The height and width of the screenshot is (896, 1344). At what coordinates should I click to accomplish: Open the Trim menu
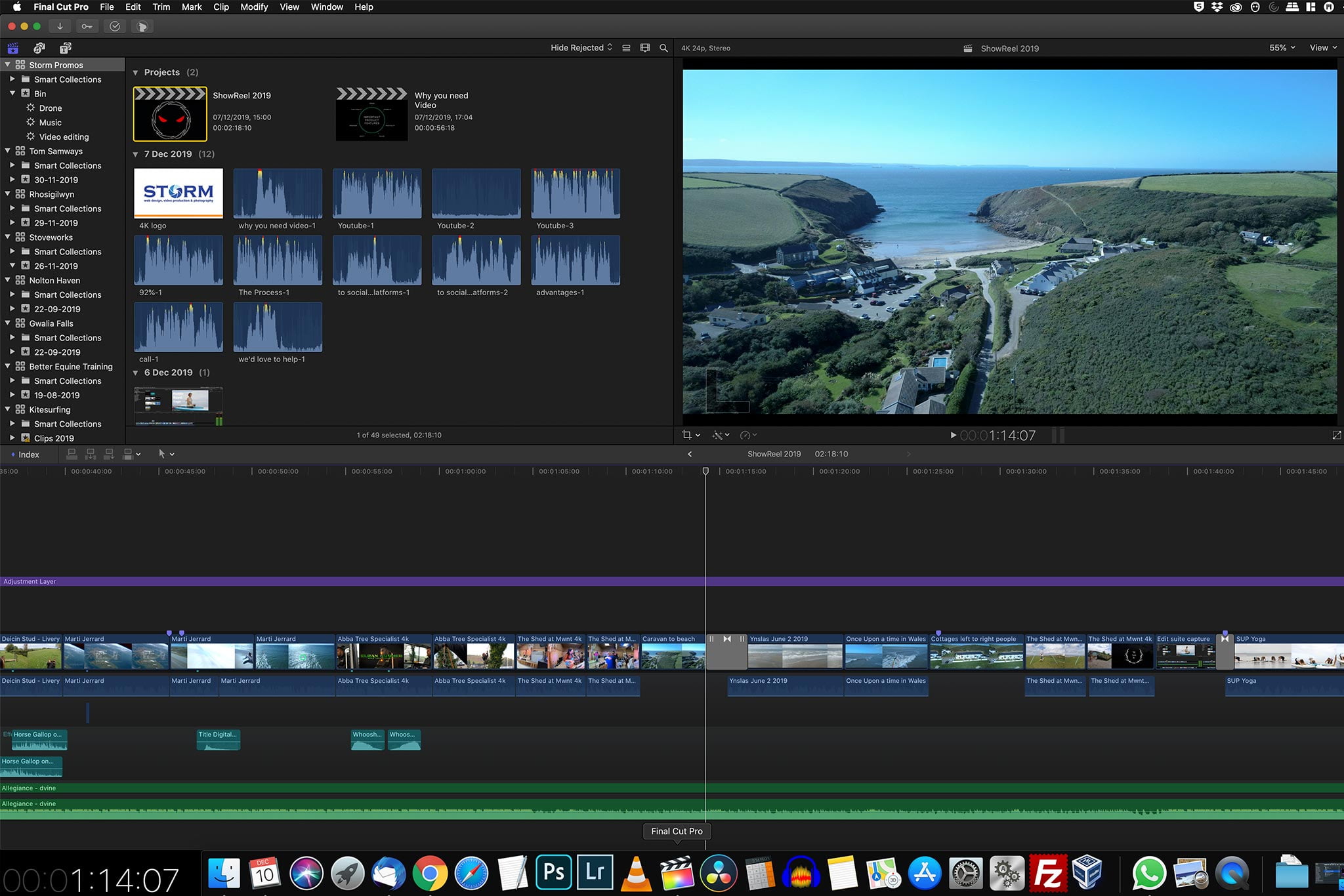point(161,7)
